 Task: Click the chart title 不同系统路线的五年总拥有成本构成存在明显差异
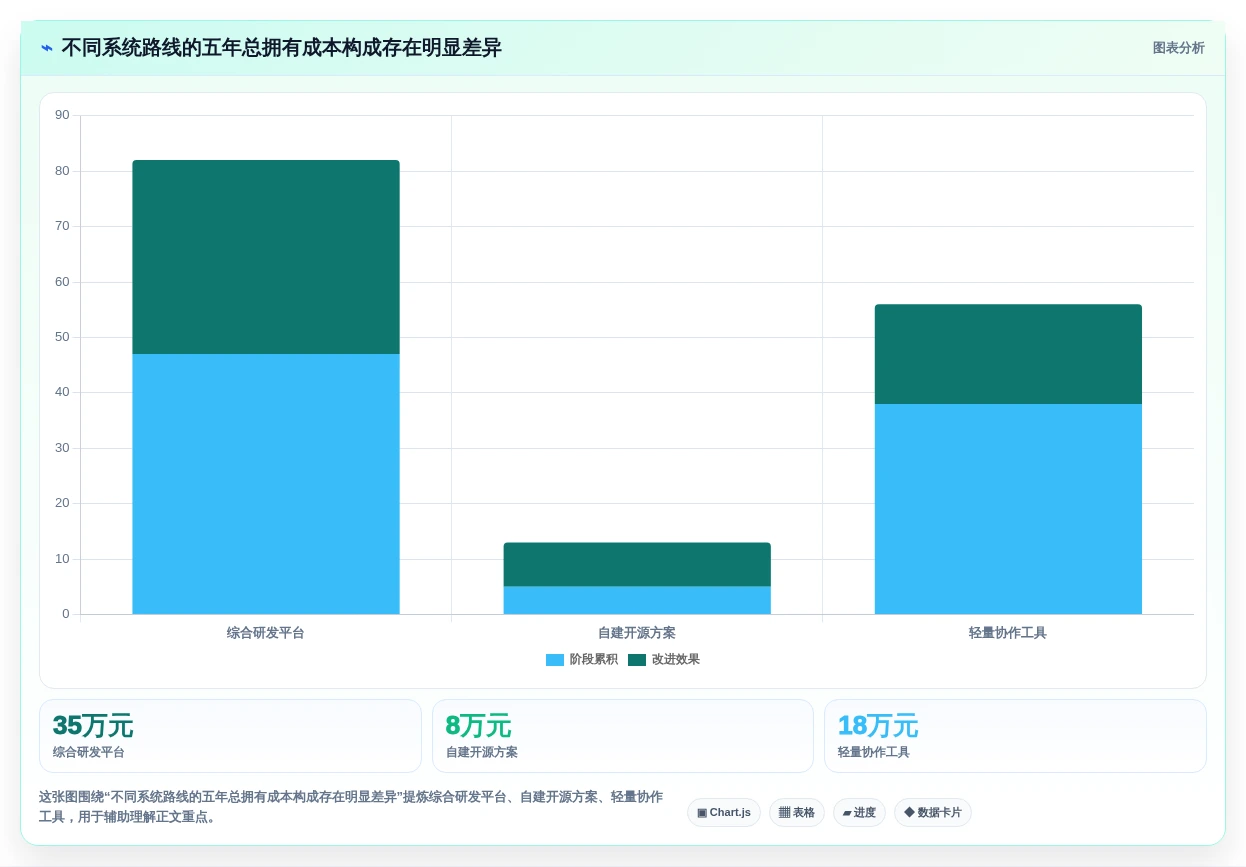(x=281, y=48)
